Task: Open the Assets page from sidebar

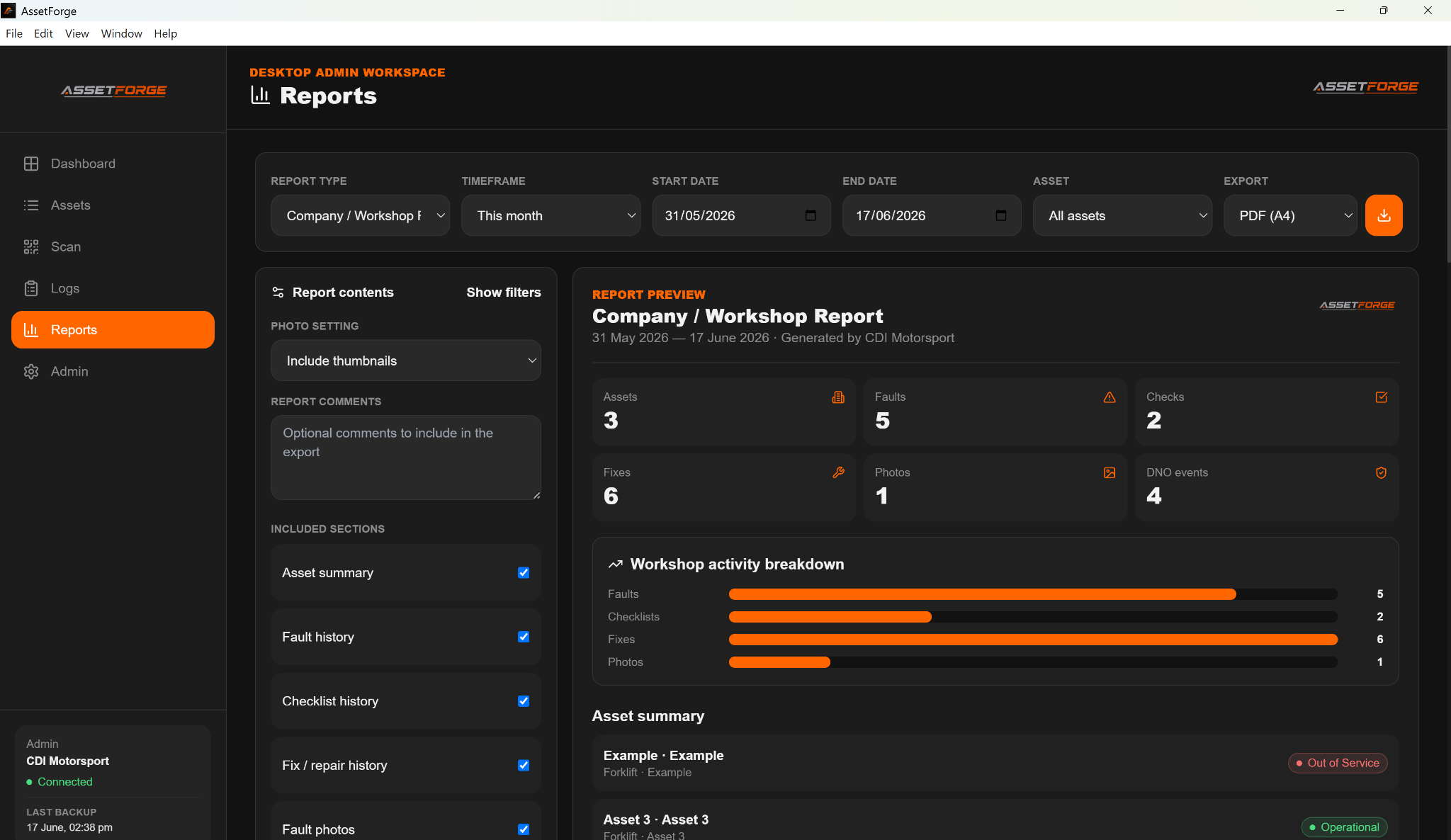Action: tap(113, 205)
